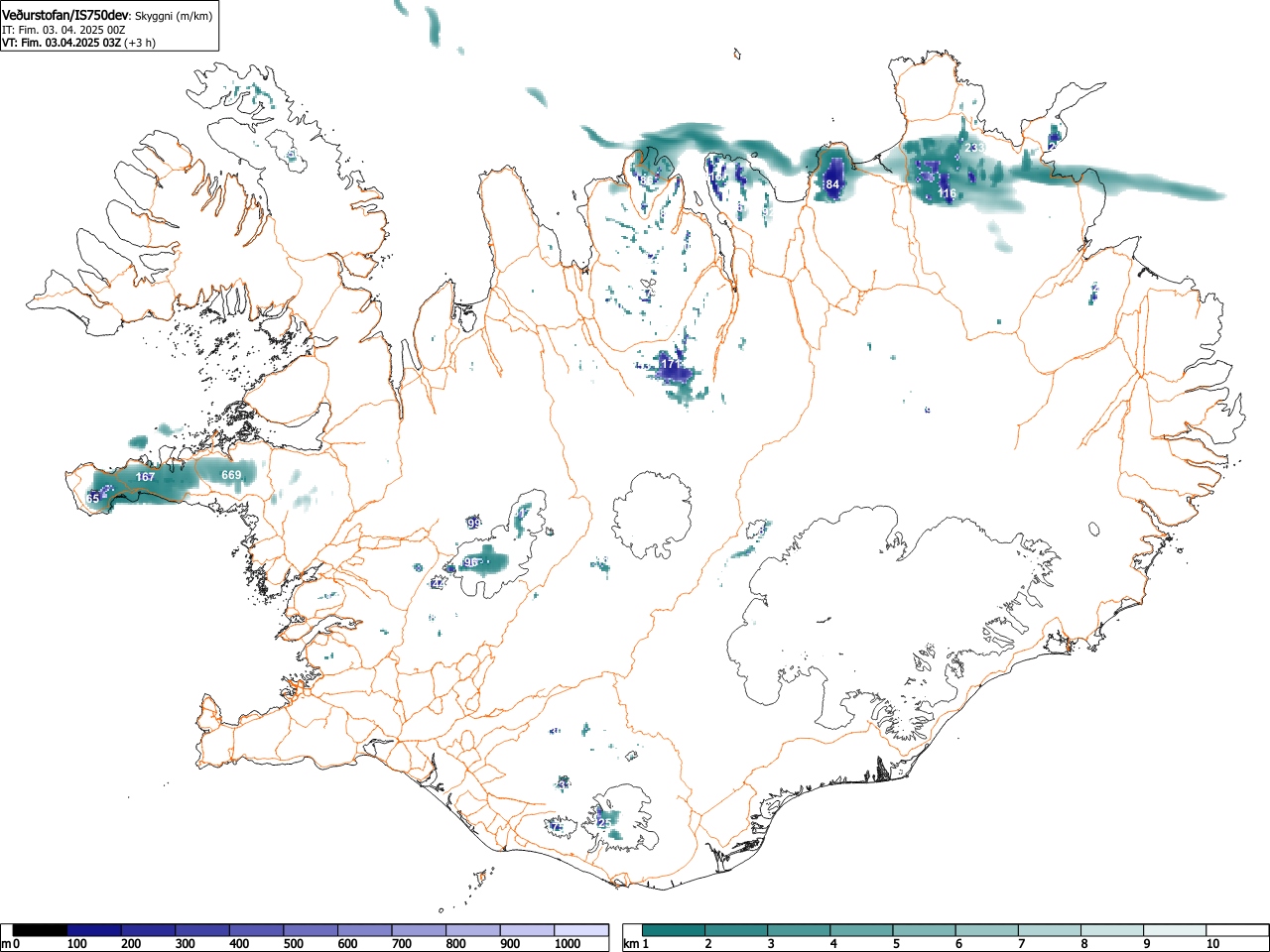This screenshot has height=952, width=1270.
Task: Click the 1000 label on the meter scale
Action: [567, 944]
